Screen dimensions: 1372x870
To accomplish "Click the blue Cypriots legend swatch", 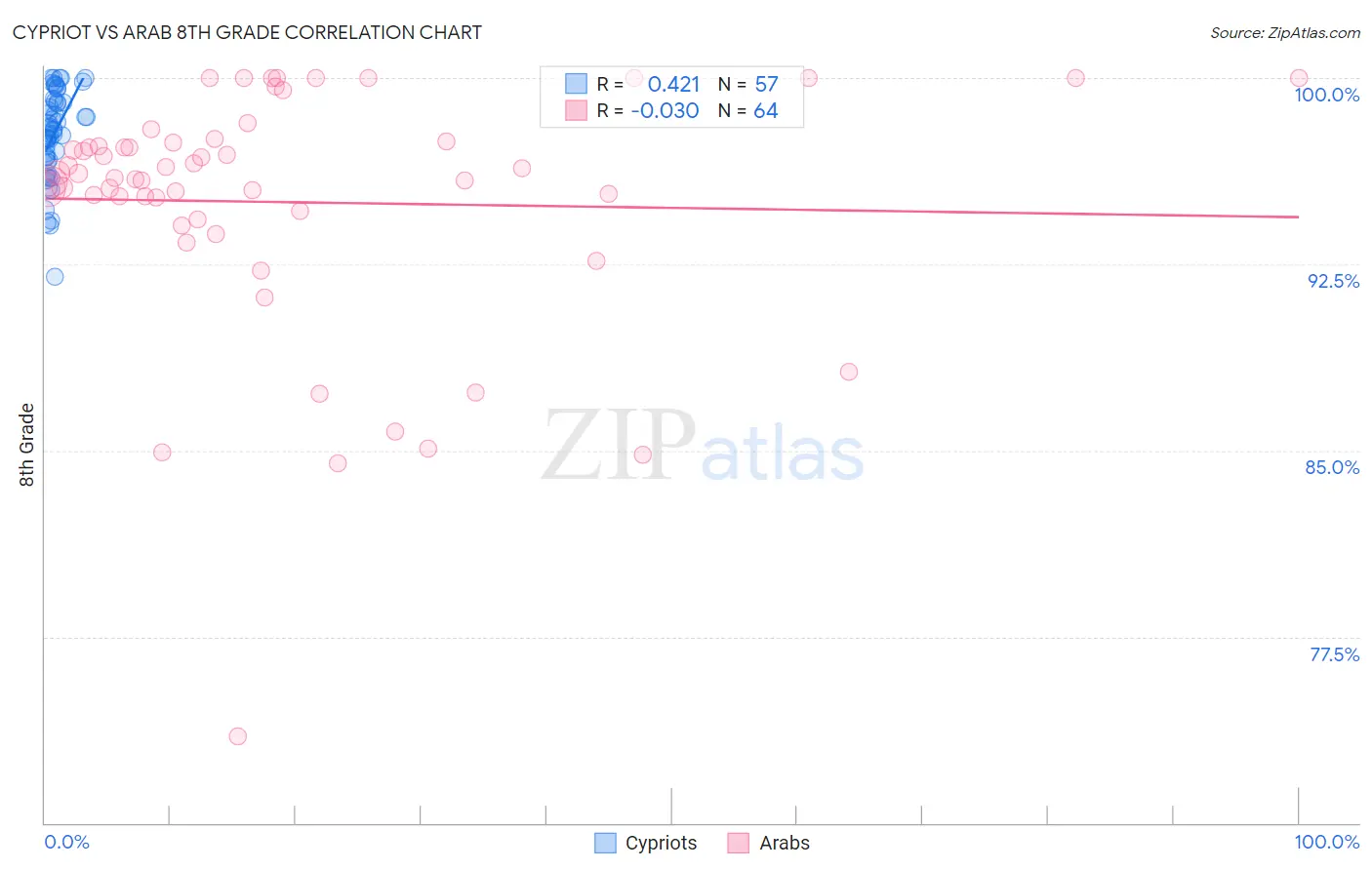I will pyautogui.click(x=605, y=843).
